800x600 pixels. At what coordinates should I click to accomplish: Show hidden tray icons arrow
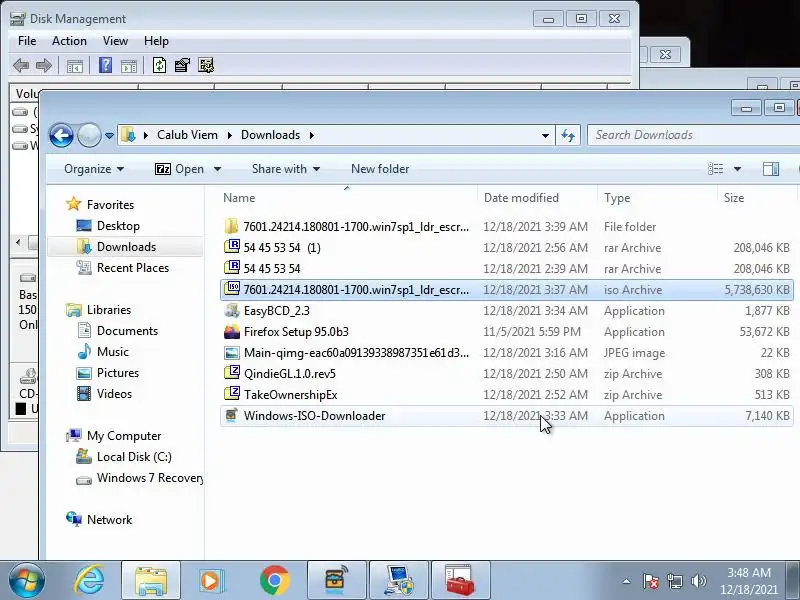coord(627,581)
